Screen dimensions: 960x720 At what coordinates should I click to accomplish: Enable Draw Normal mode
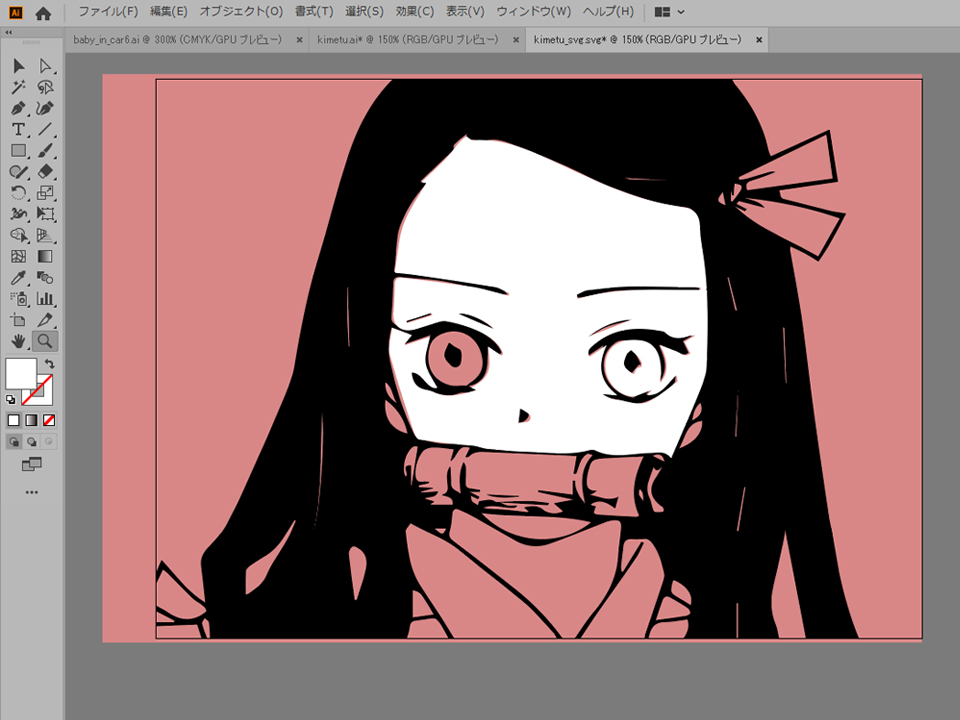click(14, 441)
